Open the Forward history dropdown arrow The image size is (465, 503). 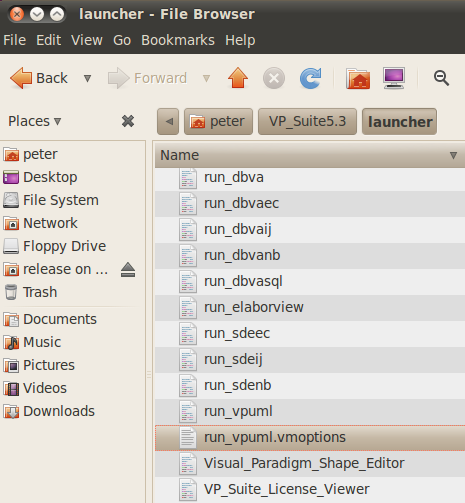click(206, 78)
